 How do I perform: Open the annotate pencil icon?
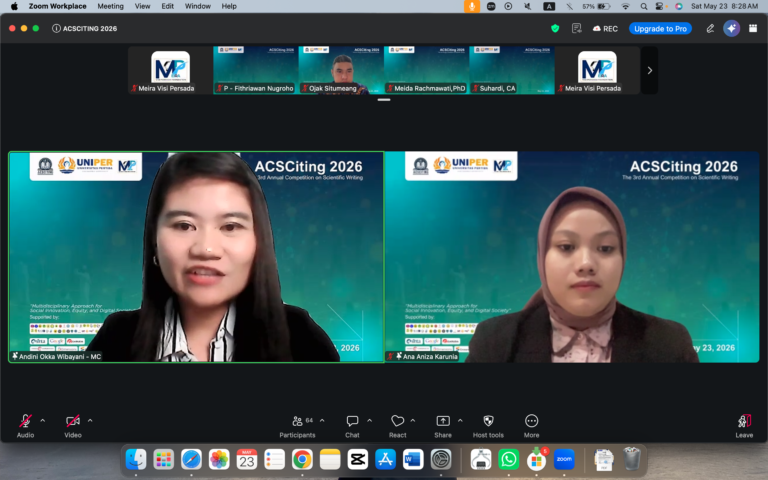point(710,29)
